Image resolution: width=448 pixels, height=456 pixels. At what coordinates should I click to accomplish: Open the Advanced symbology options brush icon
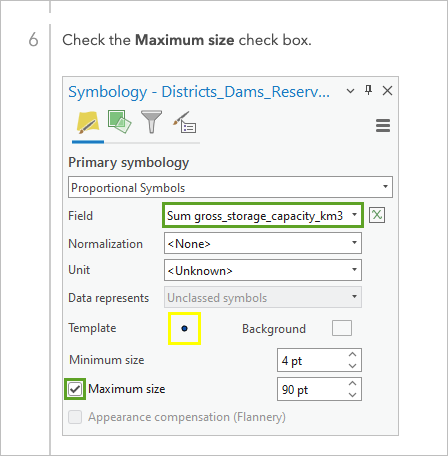[x=184, y=122]
